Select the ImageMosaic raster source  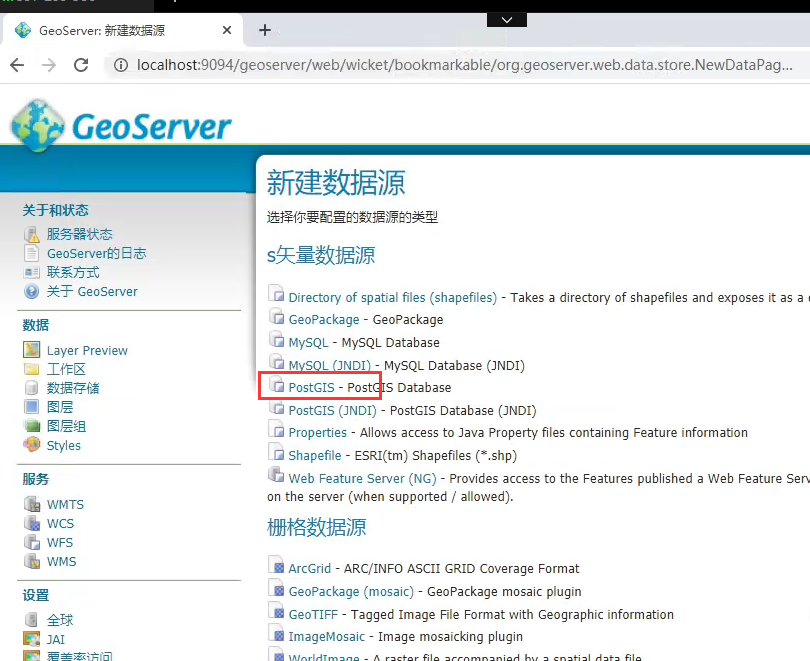(327, 636)
